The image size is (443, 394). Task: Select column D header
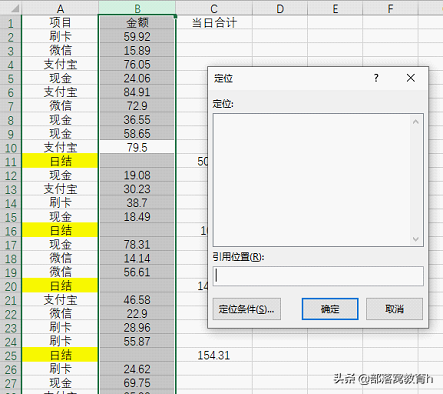[280, 8]
